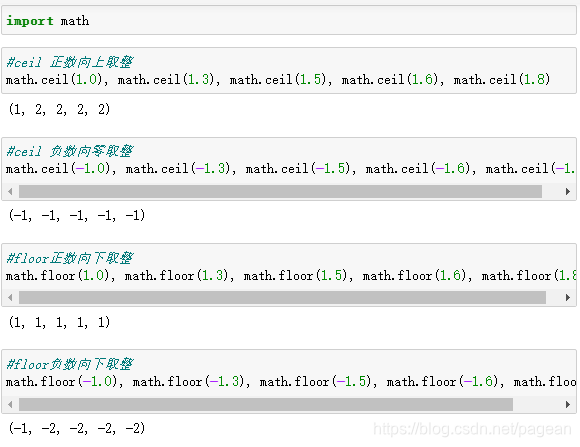Click the right scroll arrow under negative floor cell
Image resolution: width=580 pixels, height=447 pixels.
coord(568,404)
